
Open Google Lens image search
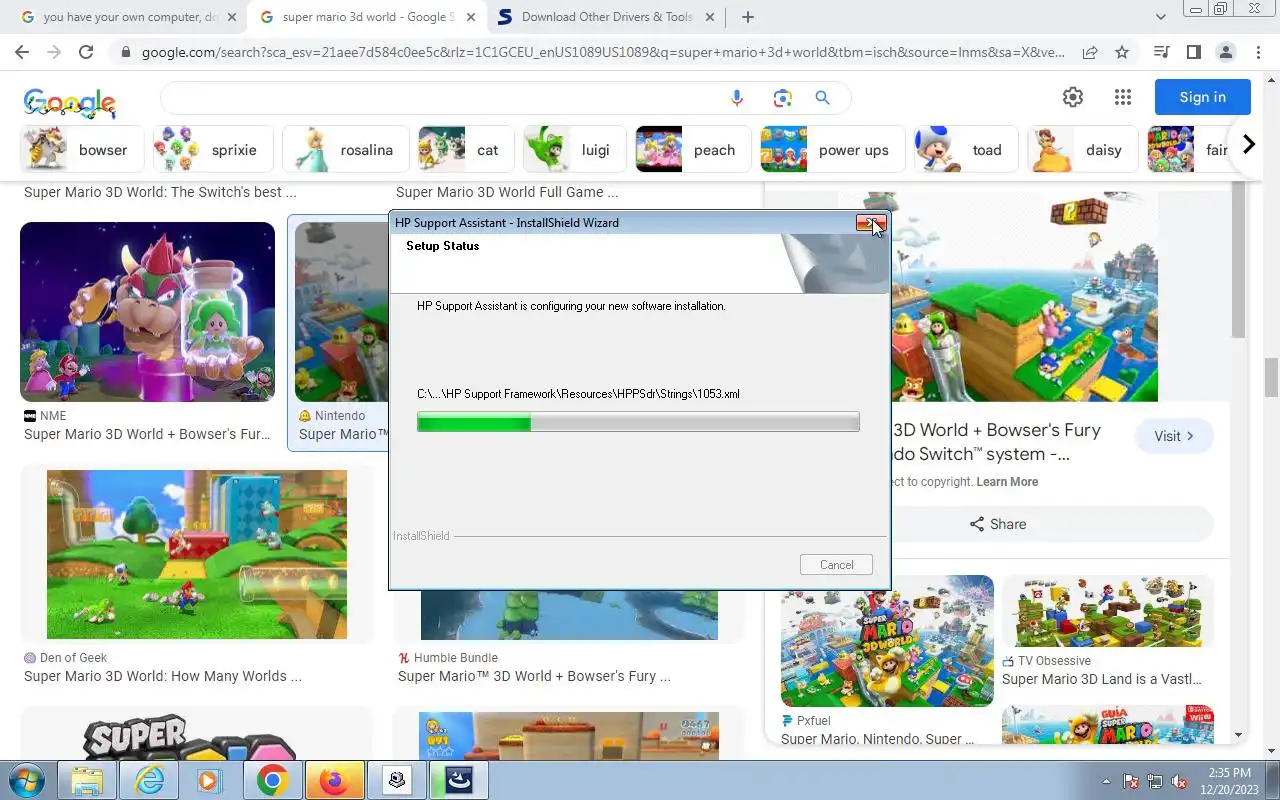pos(782,98)
